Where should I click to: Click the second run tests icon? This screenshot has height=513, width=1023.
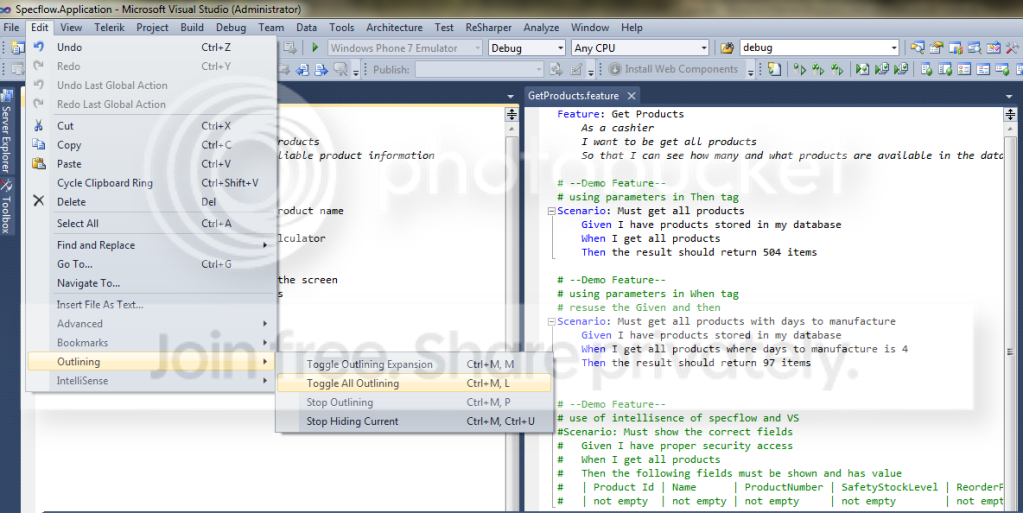pos(817,69)
